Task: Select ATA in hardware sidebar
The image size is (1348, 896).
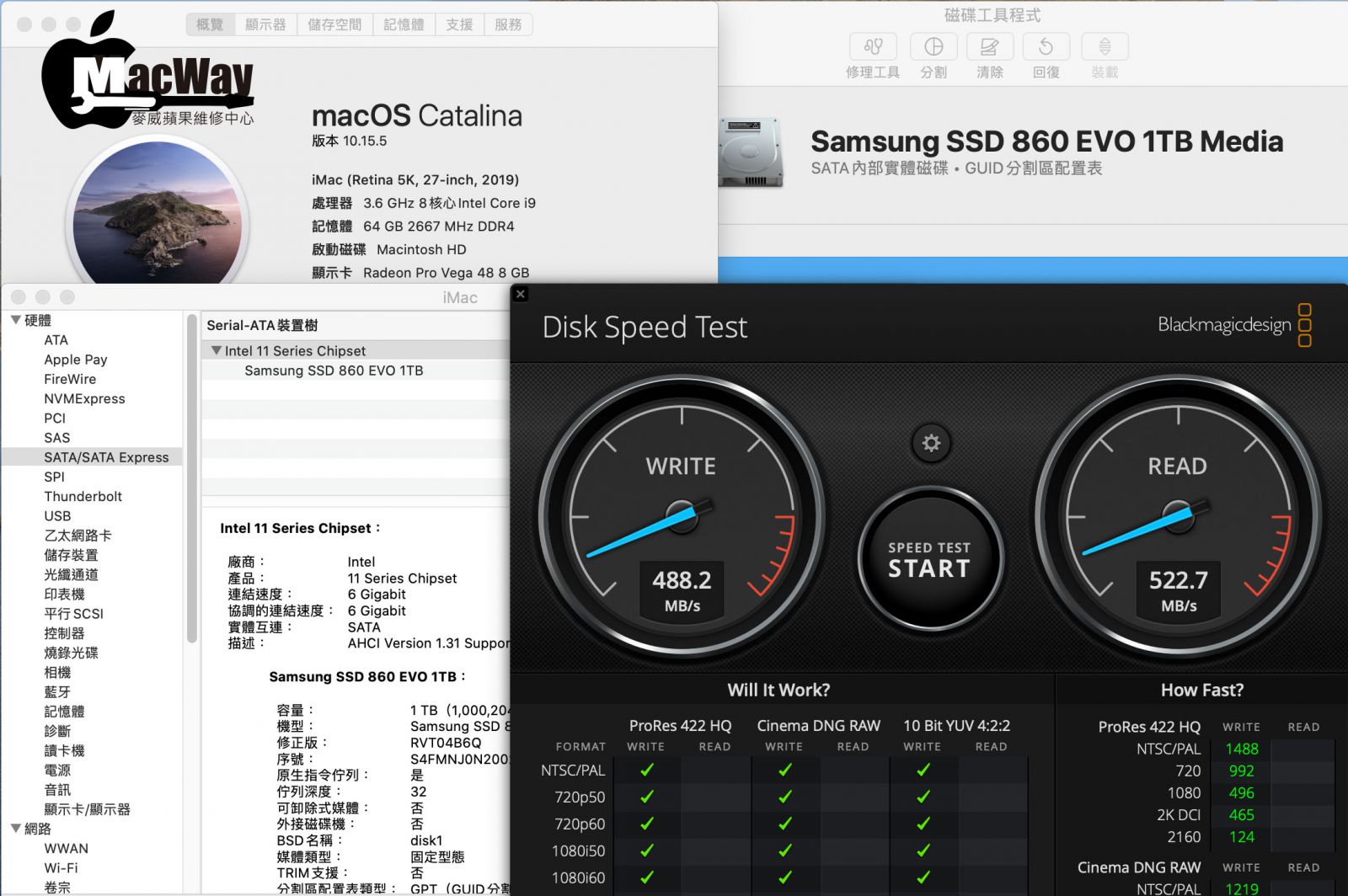Action: (56, 340)
